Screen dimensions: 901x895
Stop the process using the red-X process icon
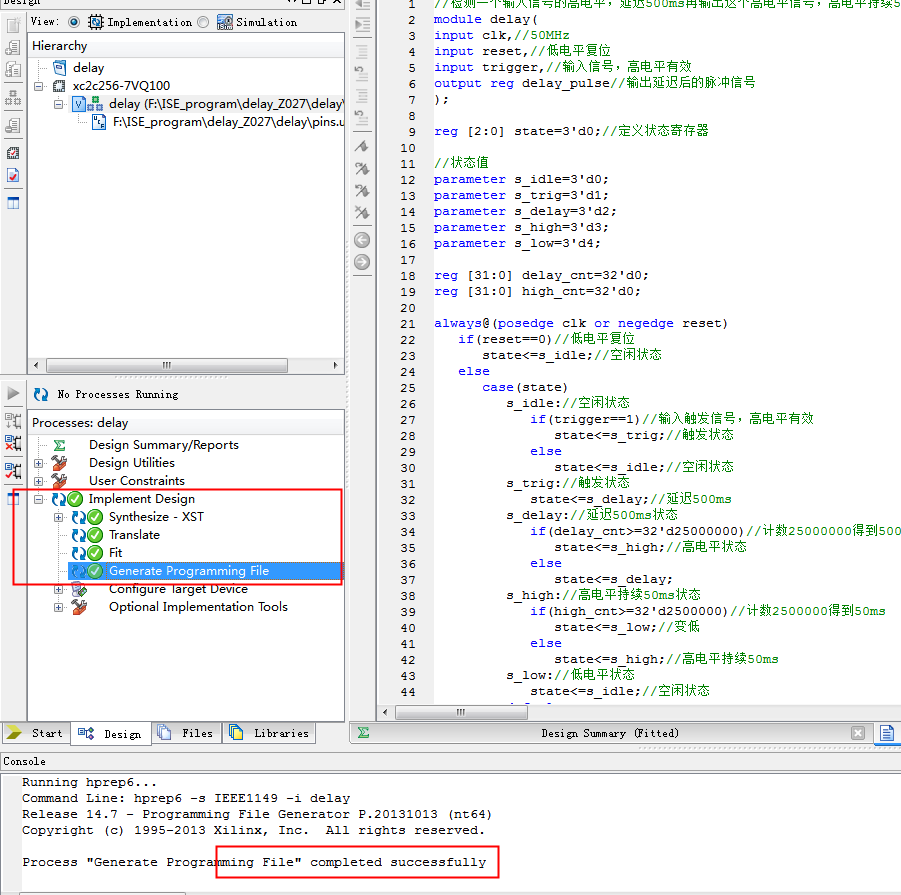pos(11,444)
